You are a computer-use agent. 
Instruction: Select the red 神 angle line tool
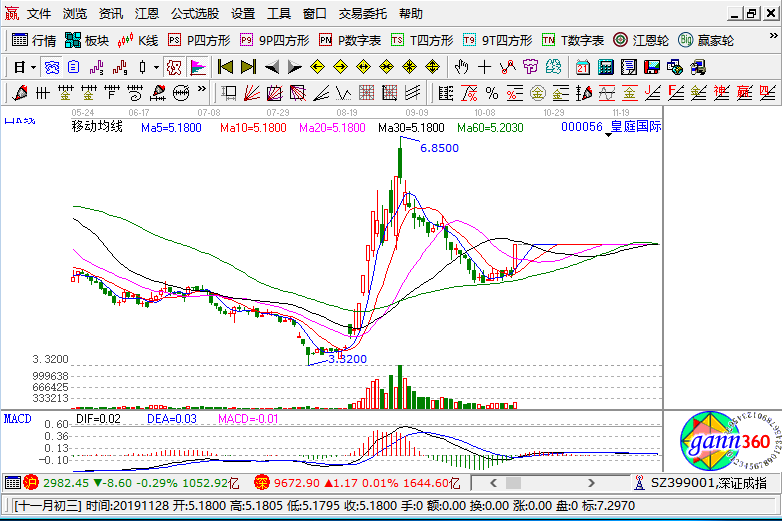point(721,93)
